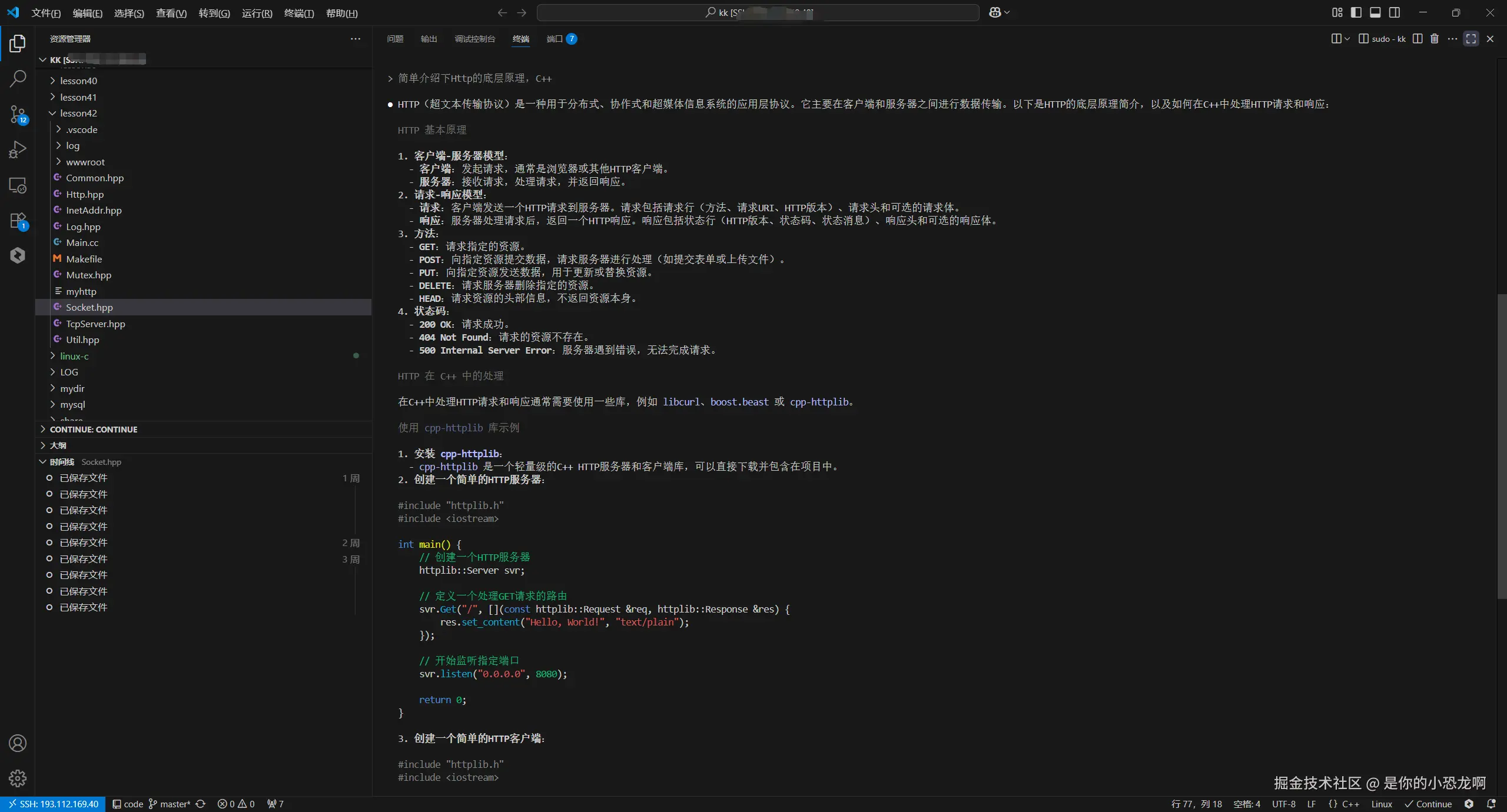The height and width of the screenshot is (812, 1507).
Task: Open Run and Debug view
Action: [18, 149]
